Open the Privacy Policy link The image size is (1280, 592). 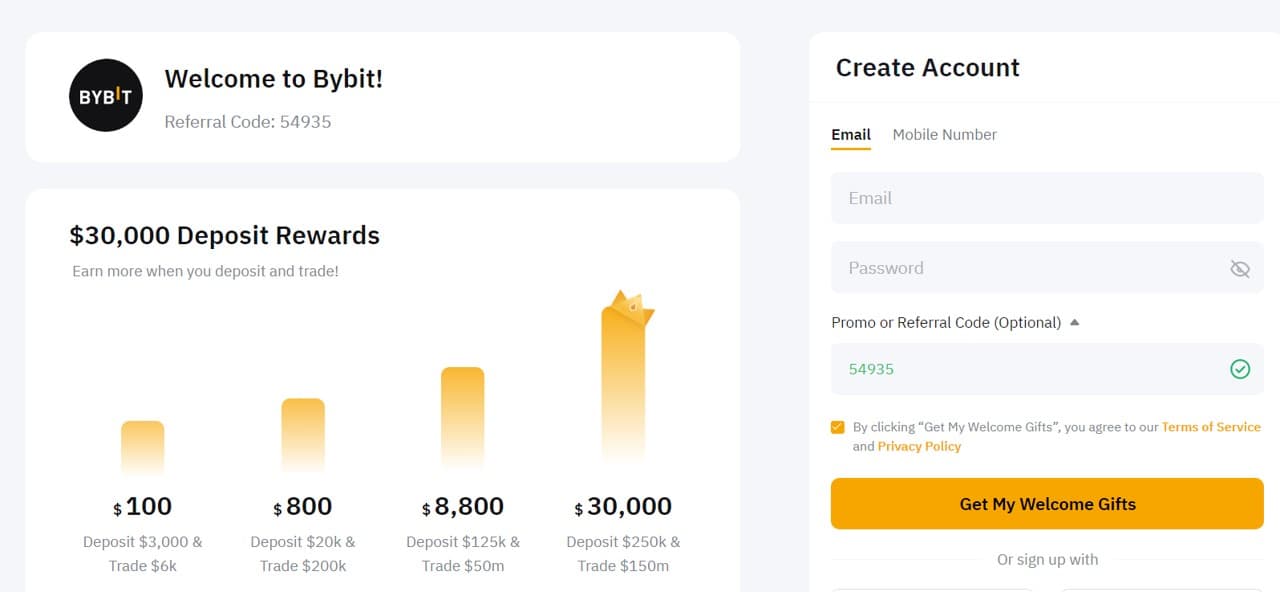[919, 446]
